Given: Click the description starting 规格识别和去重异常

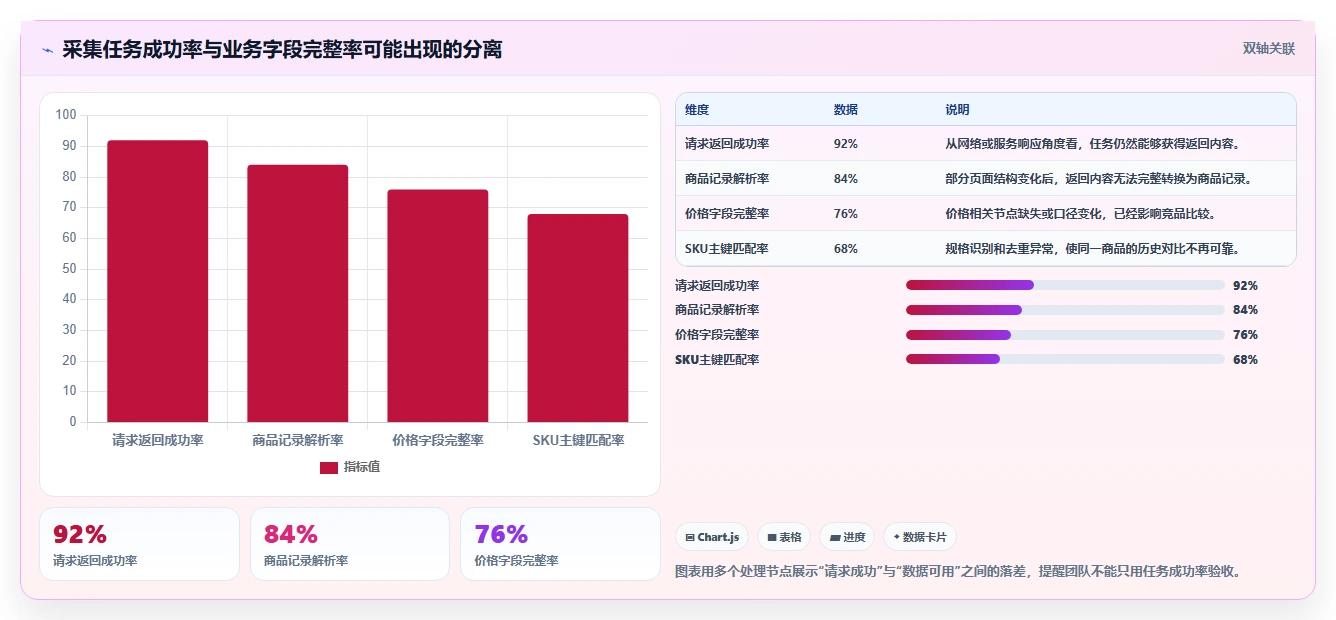Looking at the screenshot, I should tap(1093, 249).
